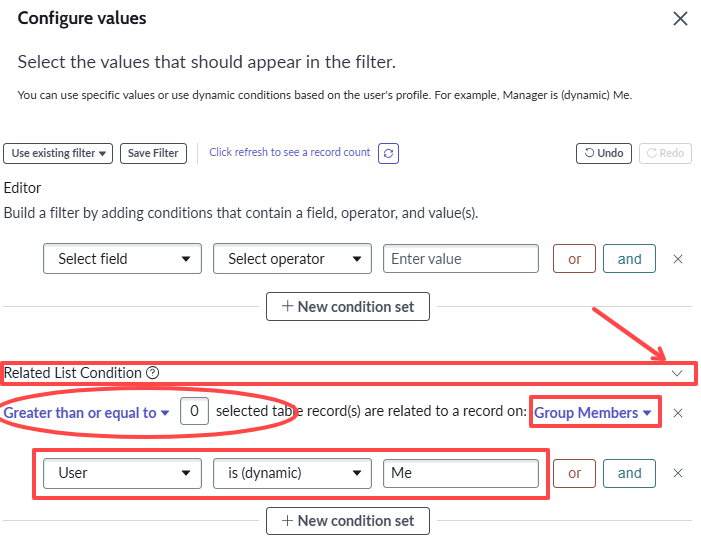The image size is (701, 559).
Task: Open the Related List Condition help icon
Action: [x=152, y=373]
